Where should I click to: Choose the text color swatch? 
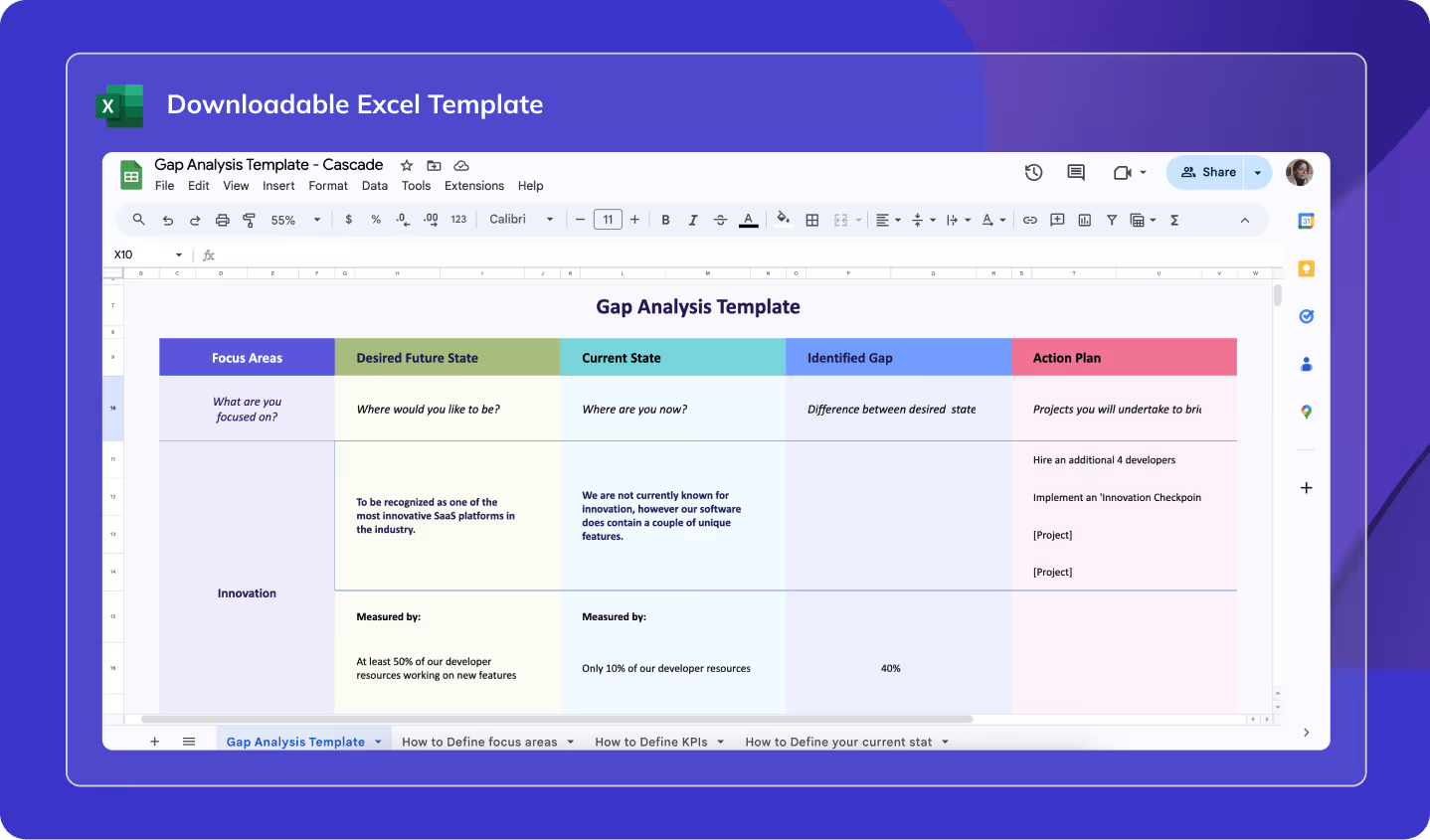[748, 220]
